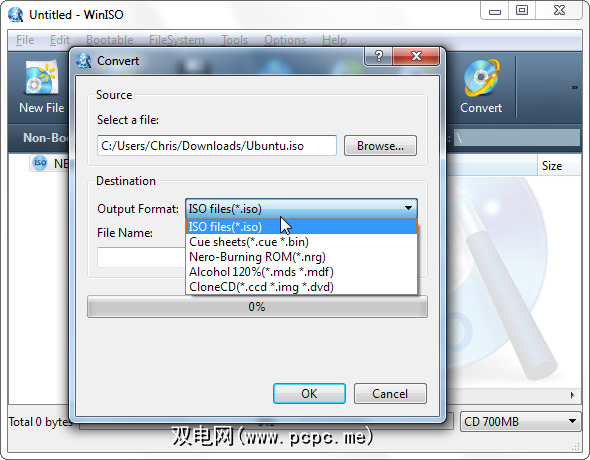The height and width of the screenshot is (460, 590).
Task: Click the toolbar overflow chevron arrows
Action: [575, 87]
